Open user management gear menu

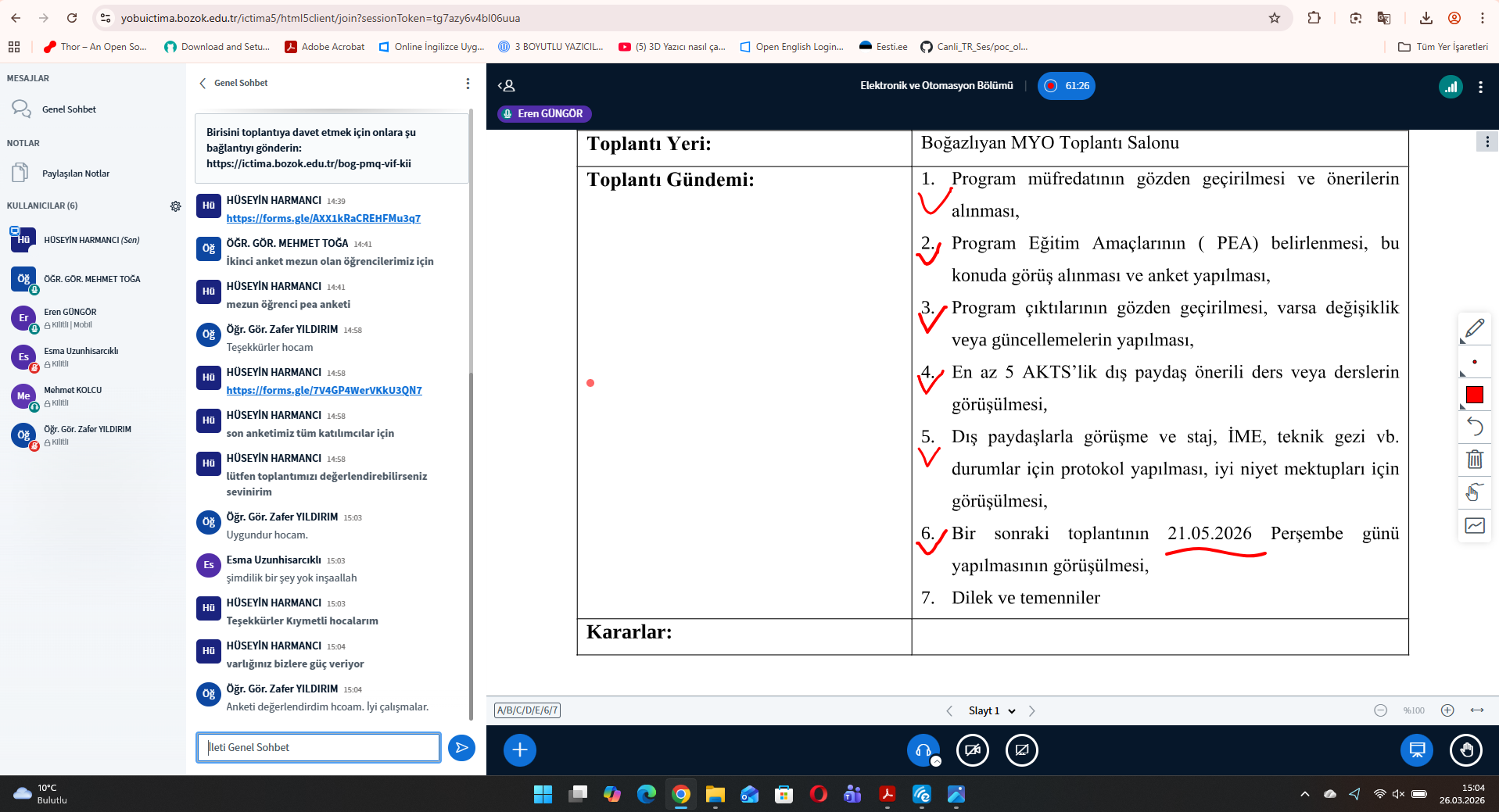(175, 206)
